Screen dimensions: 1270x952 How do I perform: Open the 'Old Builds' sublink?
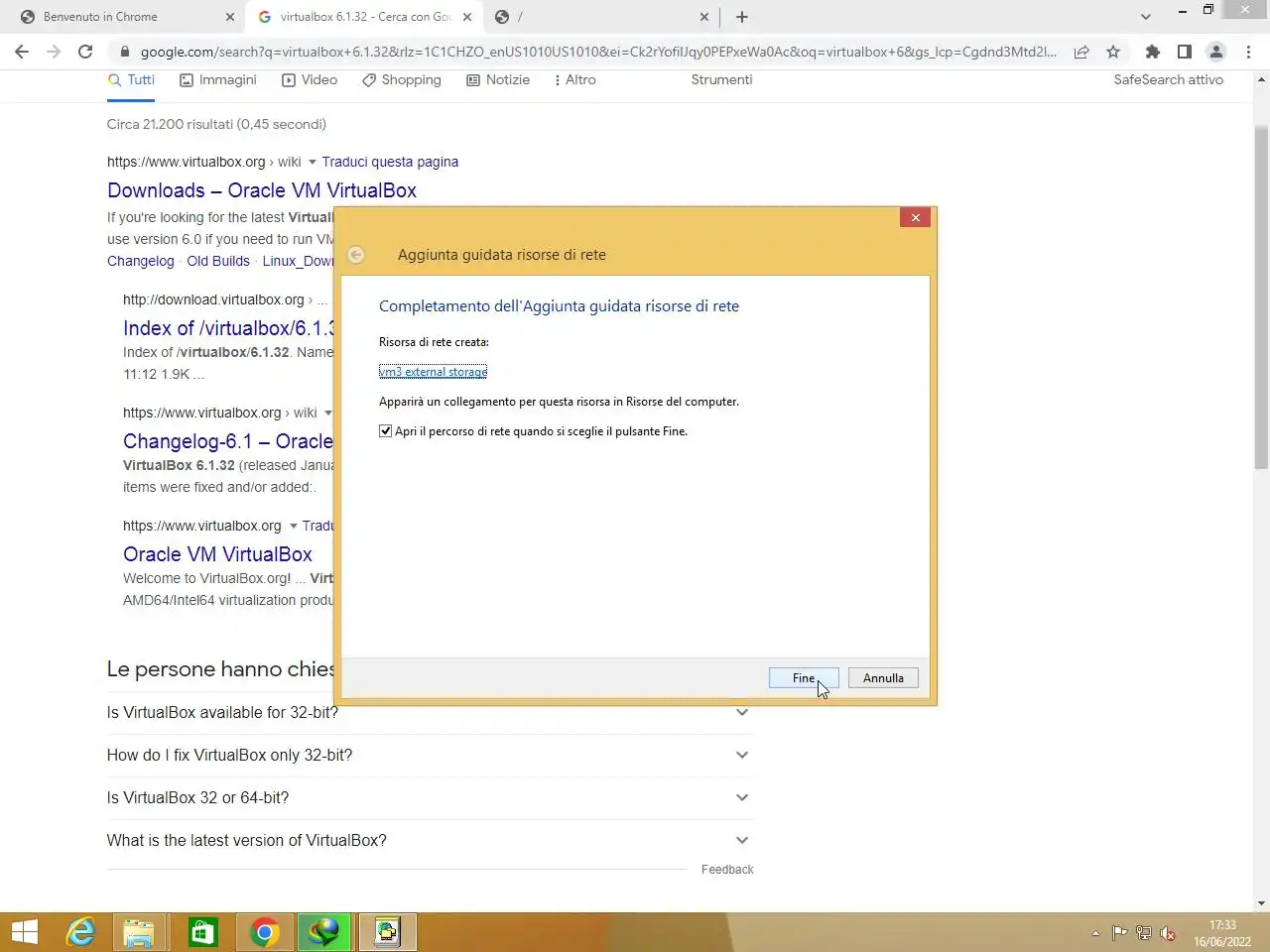coord(218,261)
